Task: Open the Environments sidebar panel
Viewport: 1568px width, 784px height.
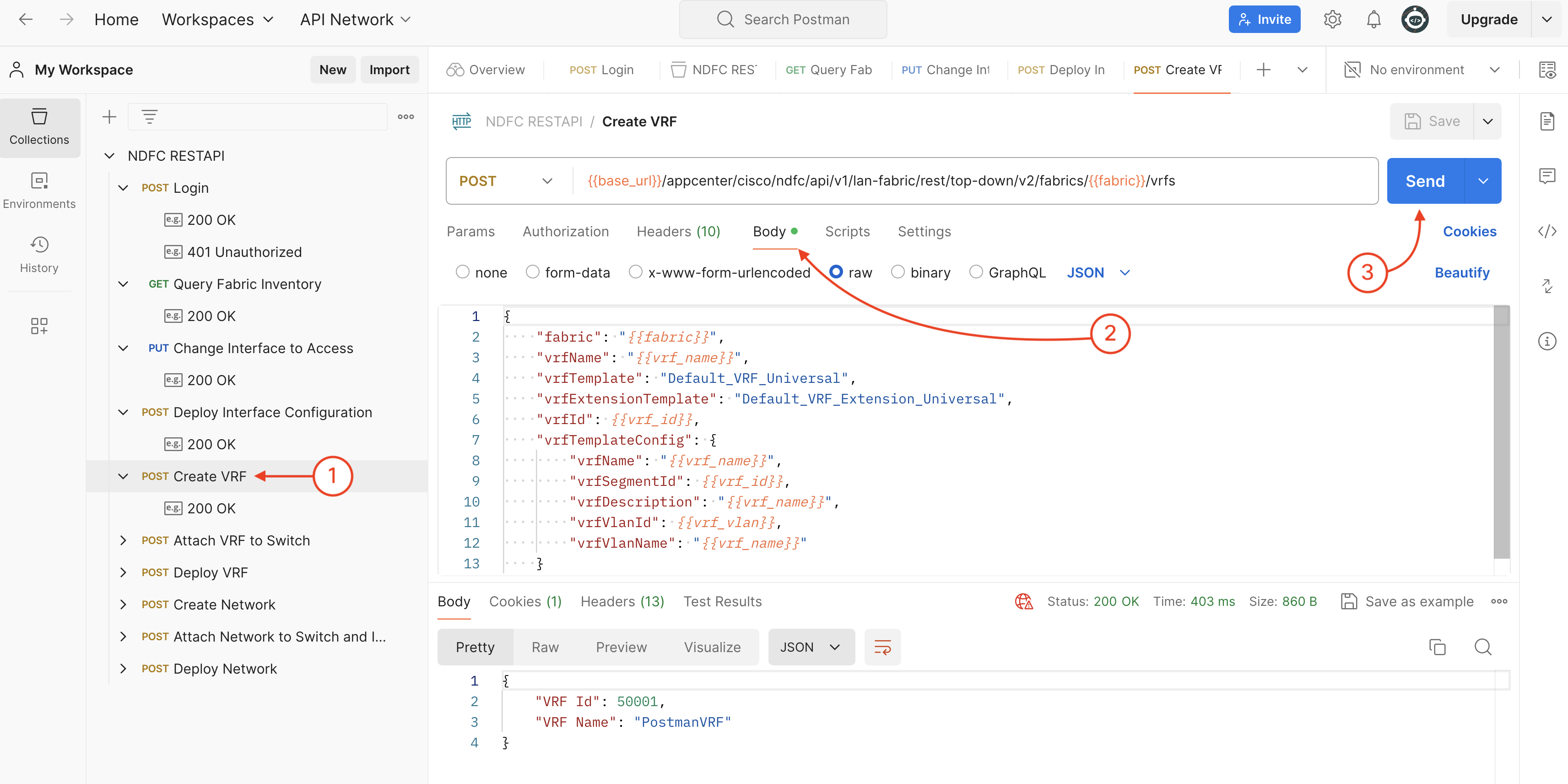Action: pos(39,191)
